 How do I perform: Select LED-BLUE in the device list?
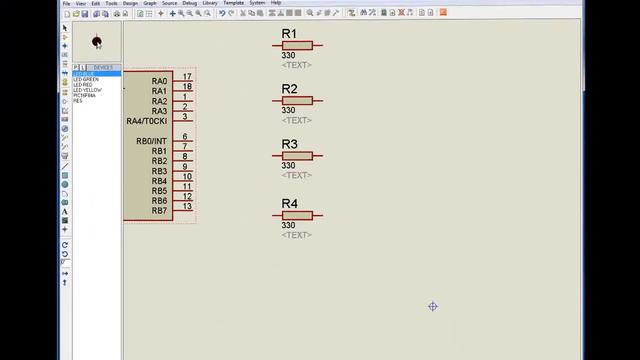pyautogui.click(x=97, y=74)
